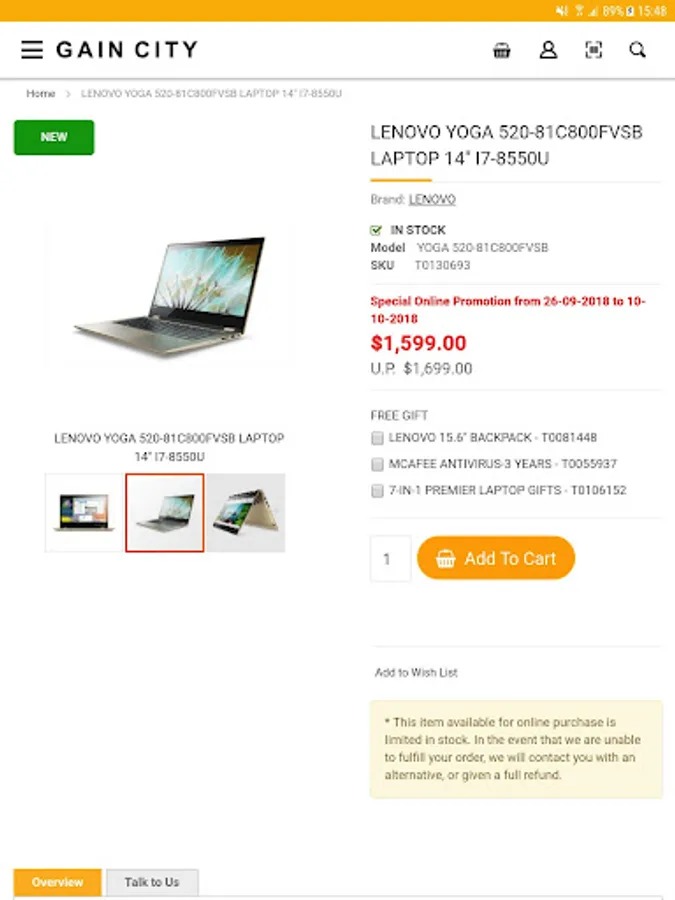Image resolution: width=675 pixels, height=900 pixels.
Task: Go to Home in breadcrumb
Action: click(41, 94)
